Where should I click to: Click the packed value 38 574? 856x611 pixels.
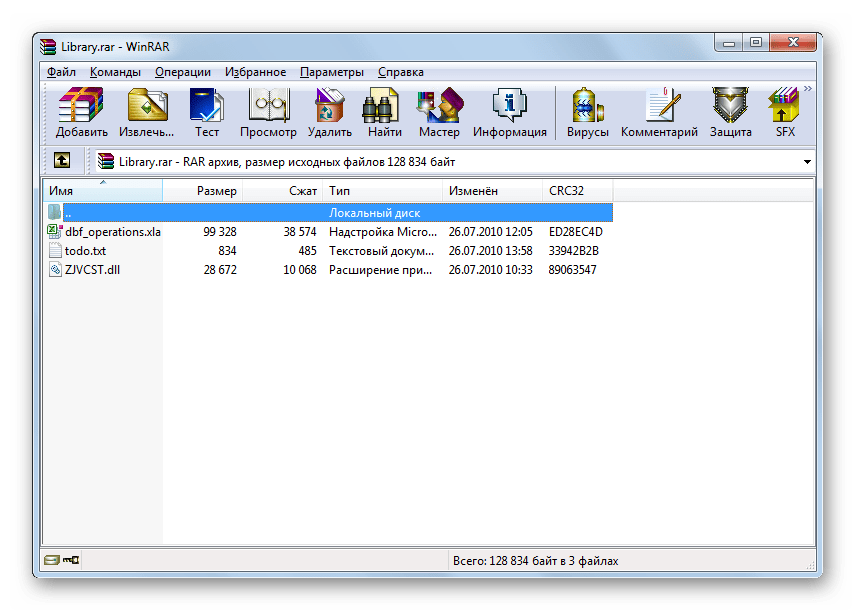click(300, 232)
